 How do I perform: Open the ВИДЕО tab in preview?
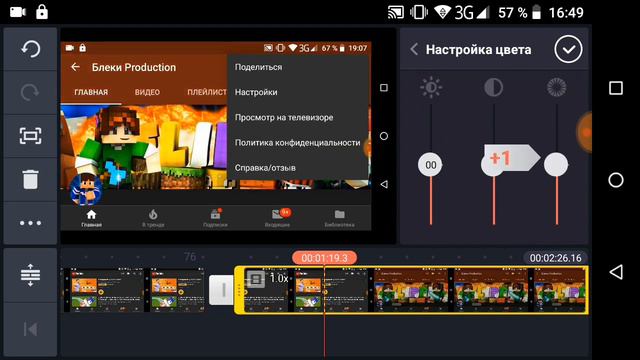[147, 92]
